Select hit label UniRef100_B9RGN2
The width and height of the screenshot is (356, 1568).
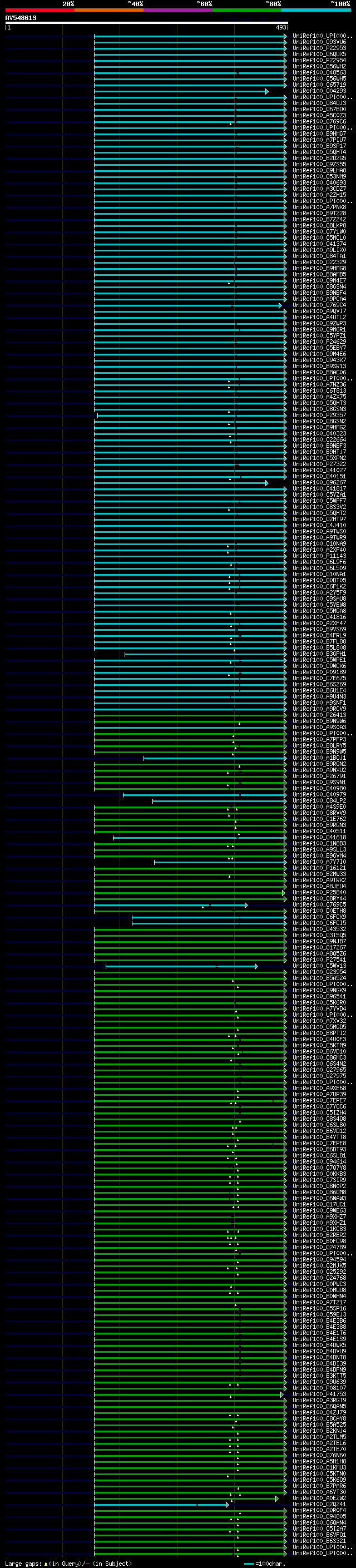[x=319, y=764]
